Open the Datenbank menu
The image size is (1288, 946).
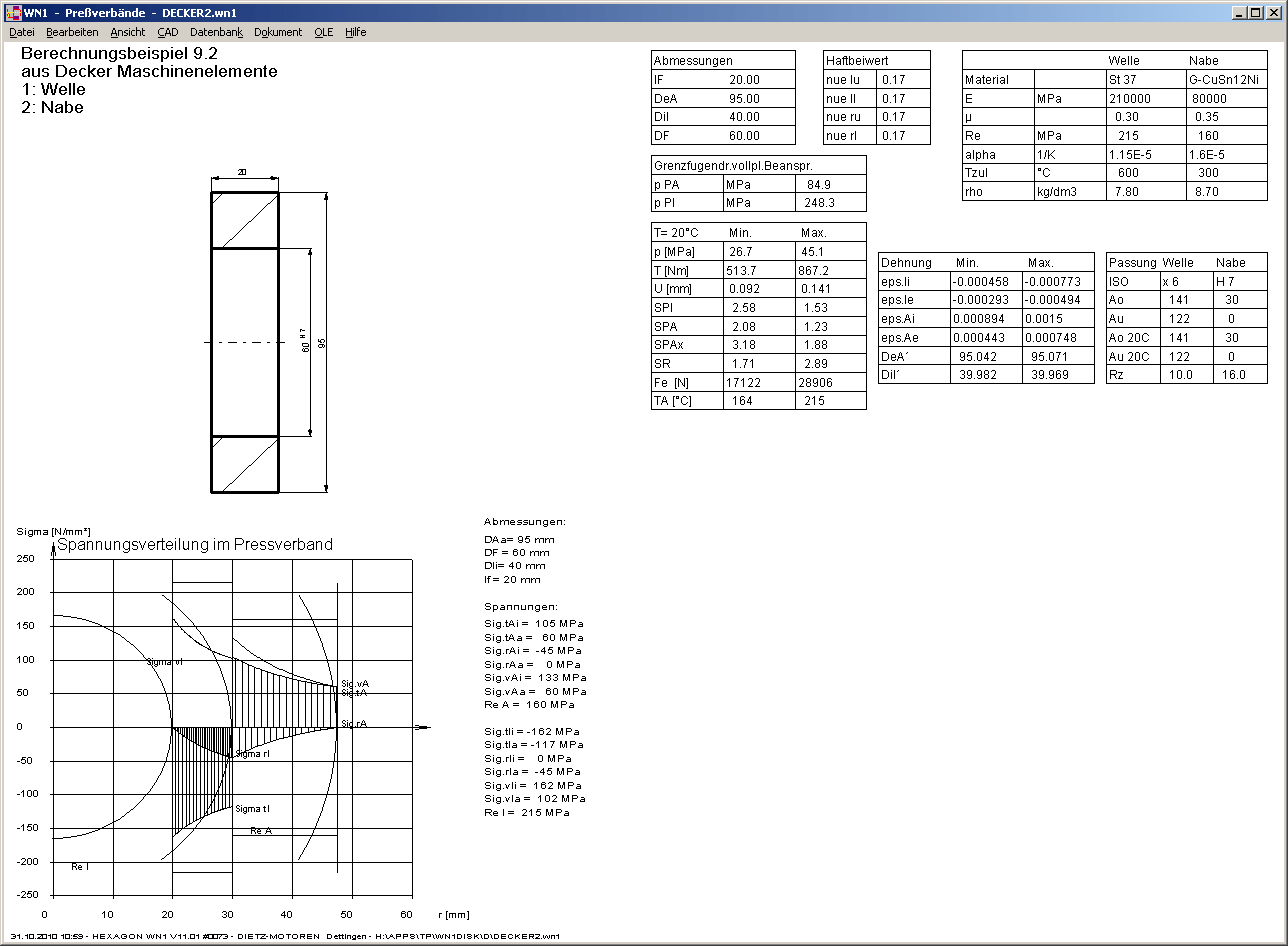click(x=216, y=32)
